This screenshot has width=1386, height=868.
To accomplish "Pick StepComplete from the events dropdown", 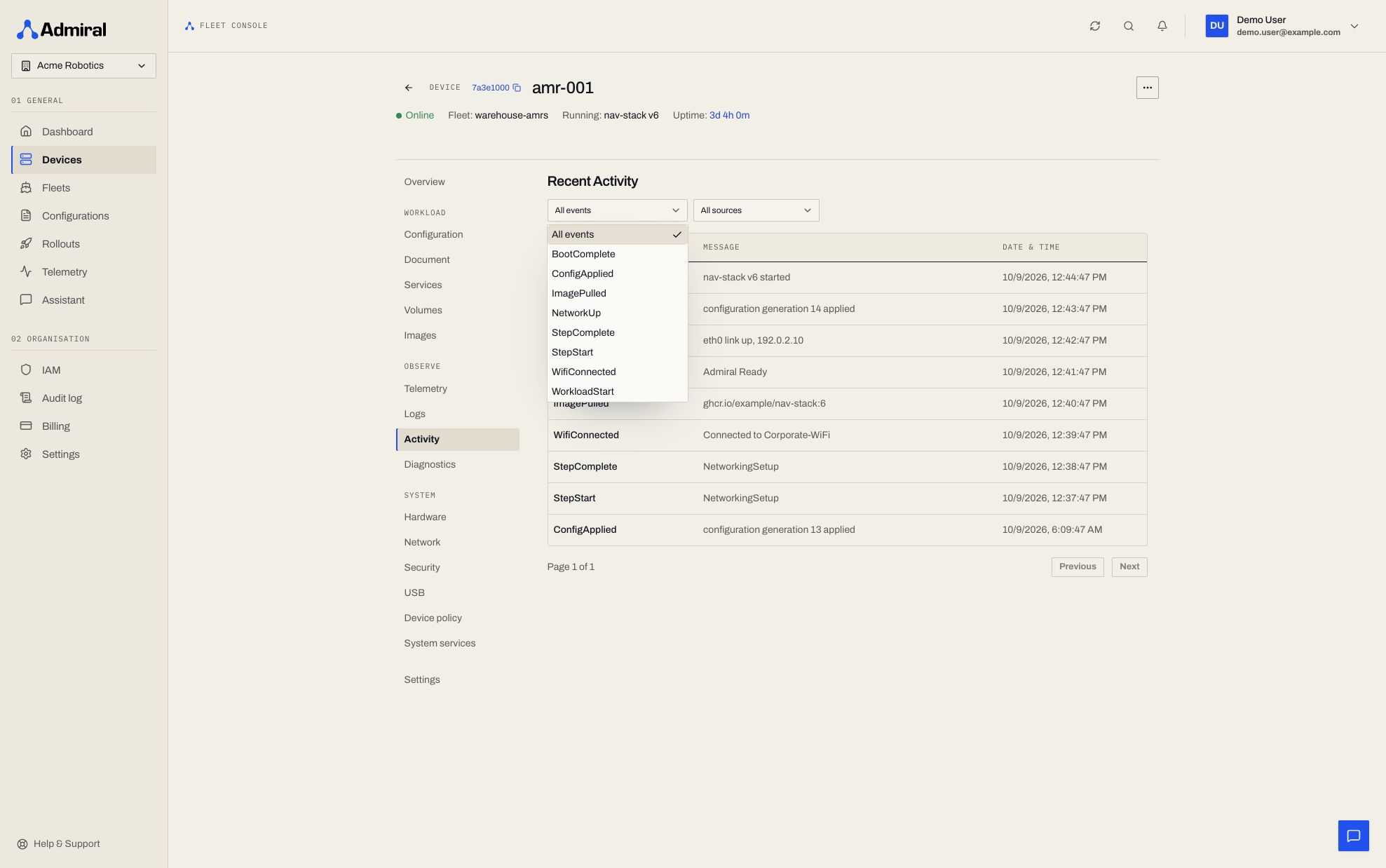I will coord(617,333).
